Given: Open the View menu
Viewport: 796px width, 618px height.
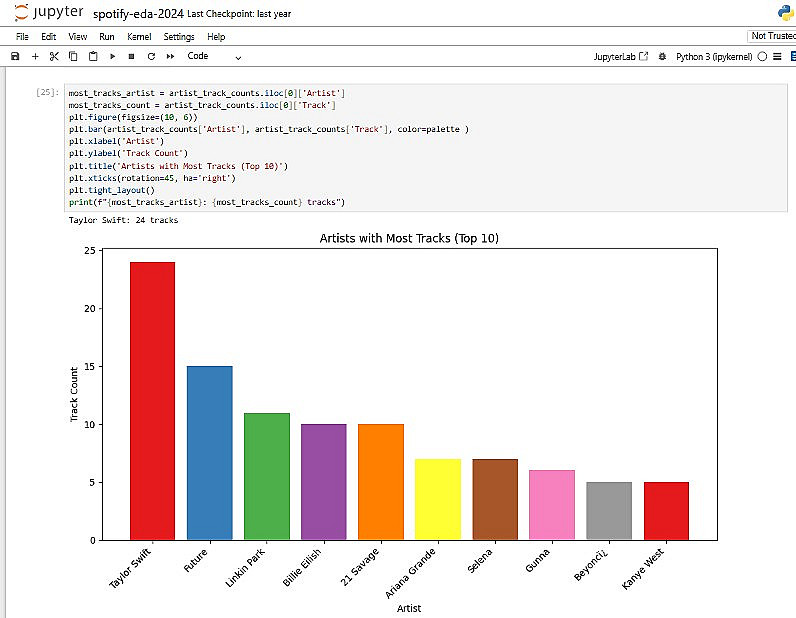Looking at the screenshot, I should (77, 37).
